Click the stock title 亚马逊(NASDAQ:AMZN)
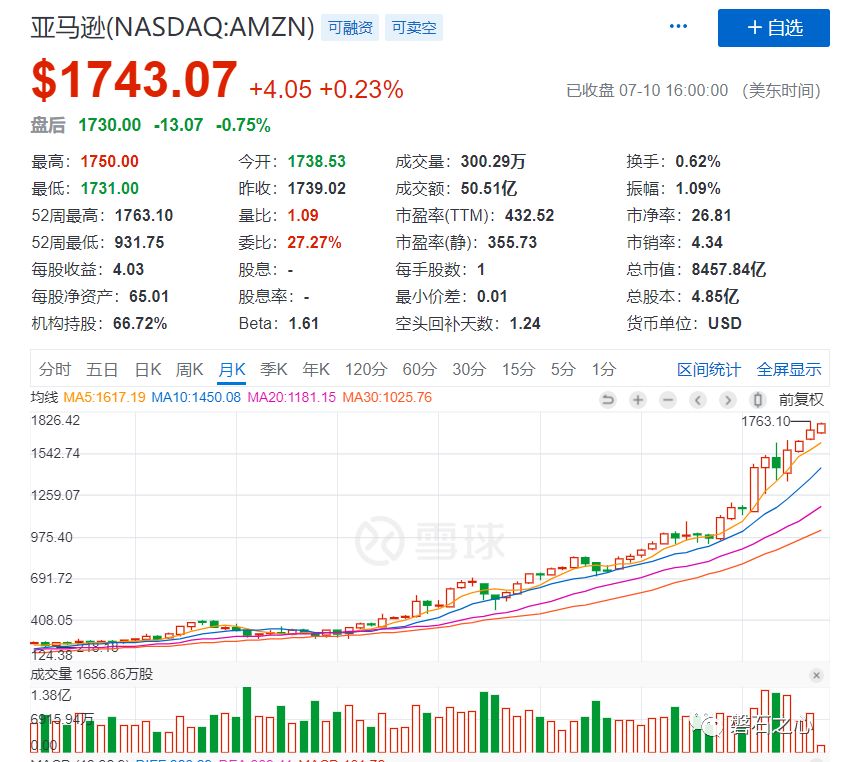This screenshot has height=762, width=841. pos(172,27)
